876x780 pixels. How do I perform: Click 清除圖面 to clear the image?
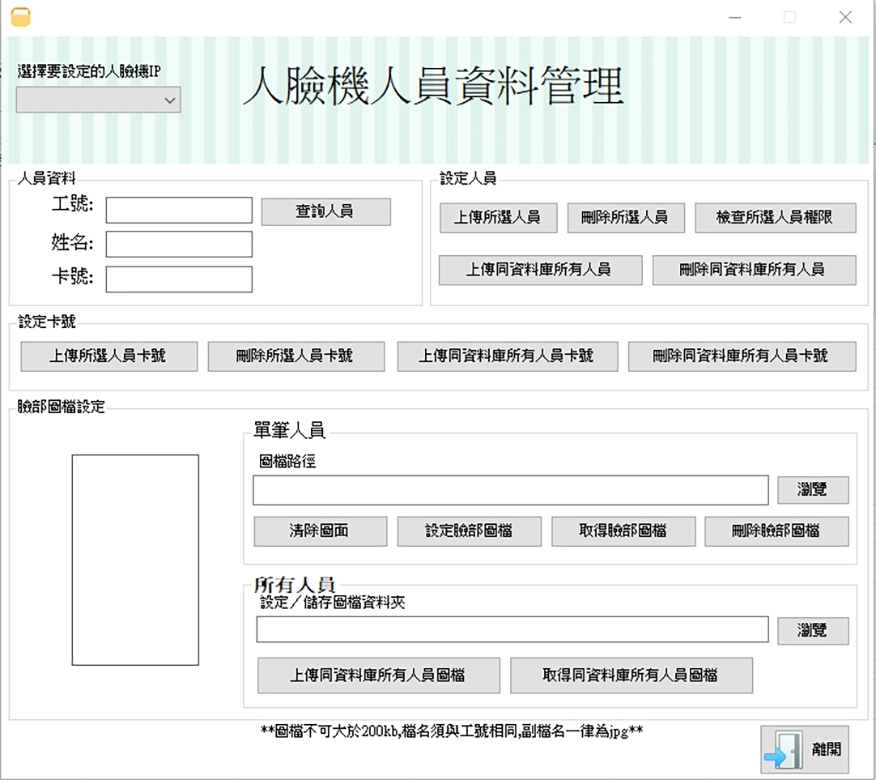[x=320, y=531]
